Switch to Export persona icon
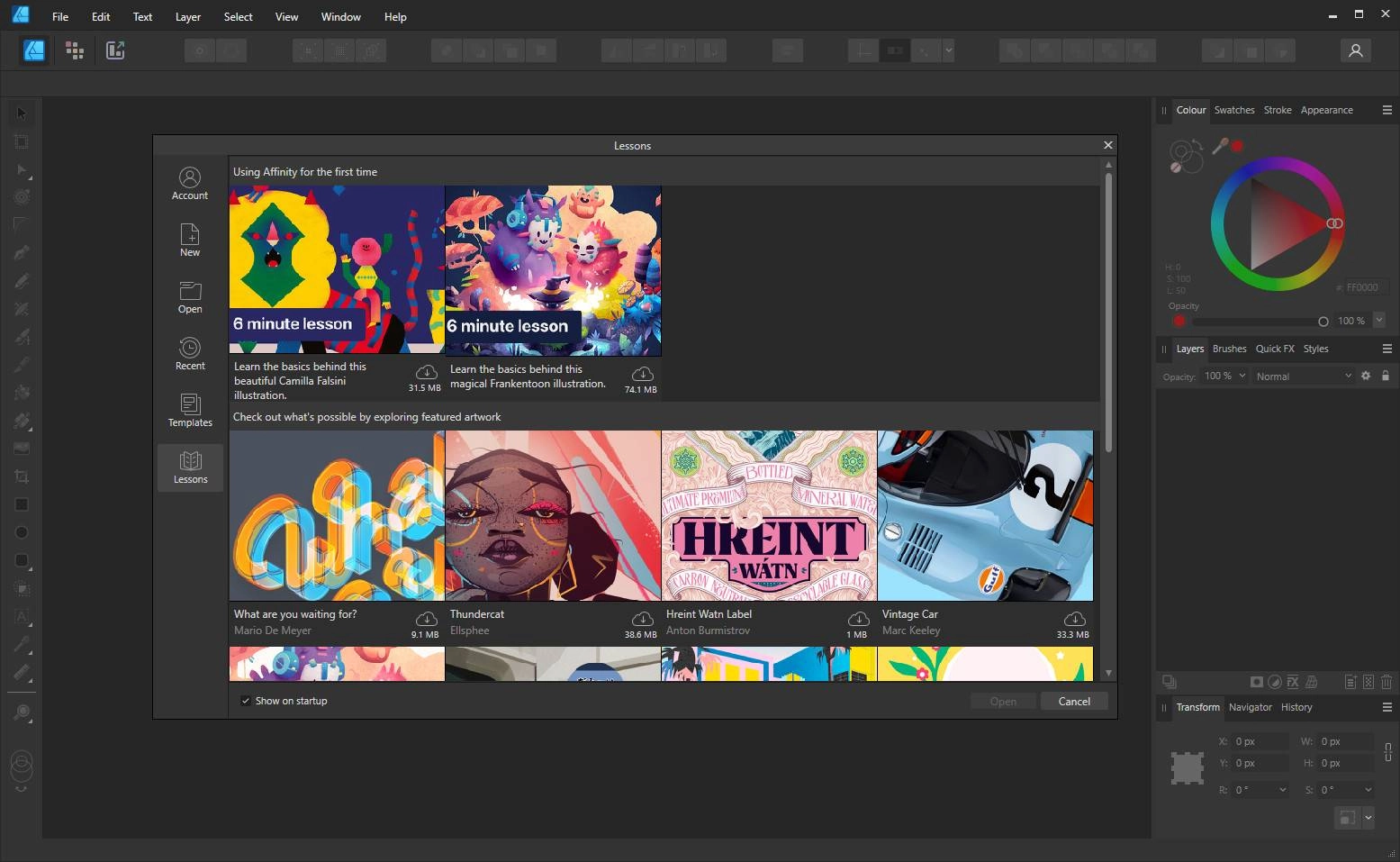Screen dimensions: 1400x862 coord(115,50)
